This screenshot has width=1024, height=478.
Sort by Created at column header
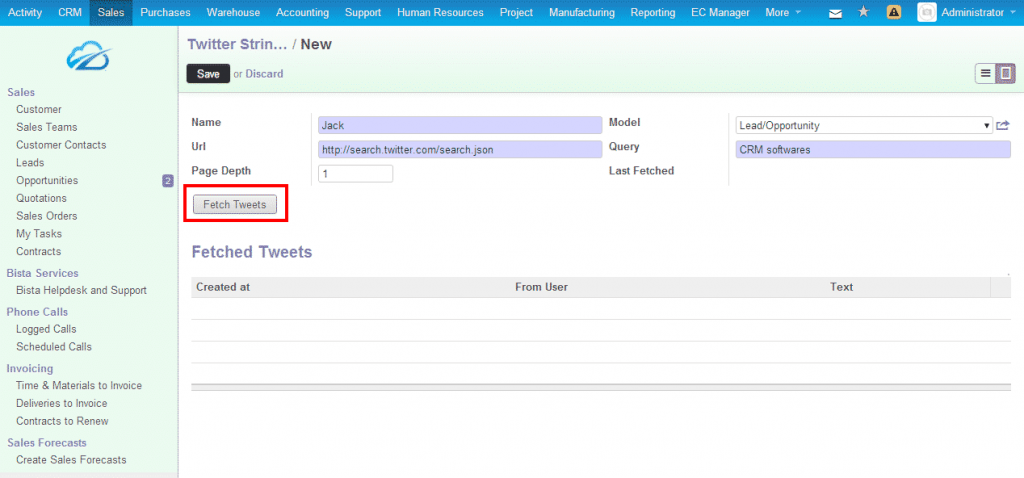point(223,287)
